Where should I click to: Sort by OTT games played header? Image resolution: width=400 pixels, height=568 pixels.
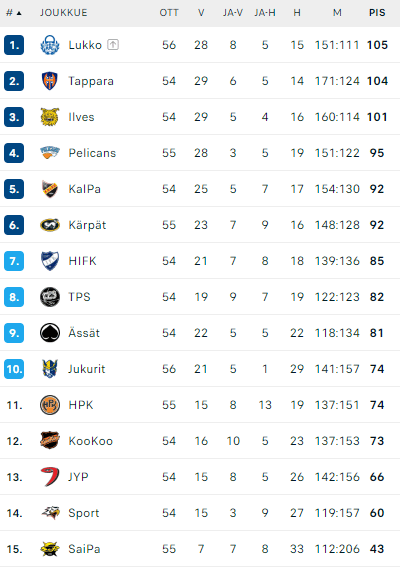(169, 13)
